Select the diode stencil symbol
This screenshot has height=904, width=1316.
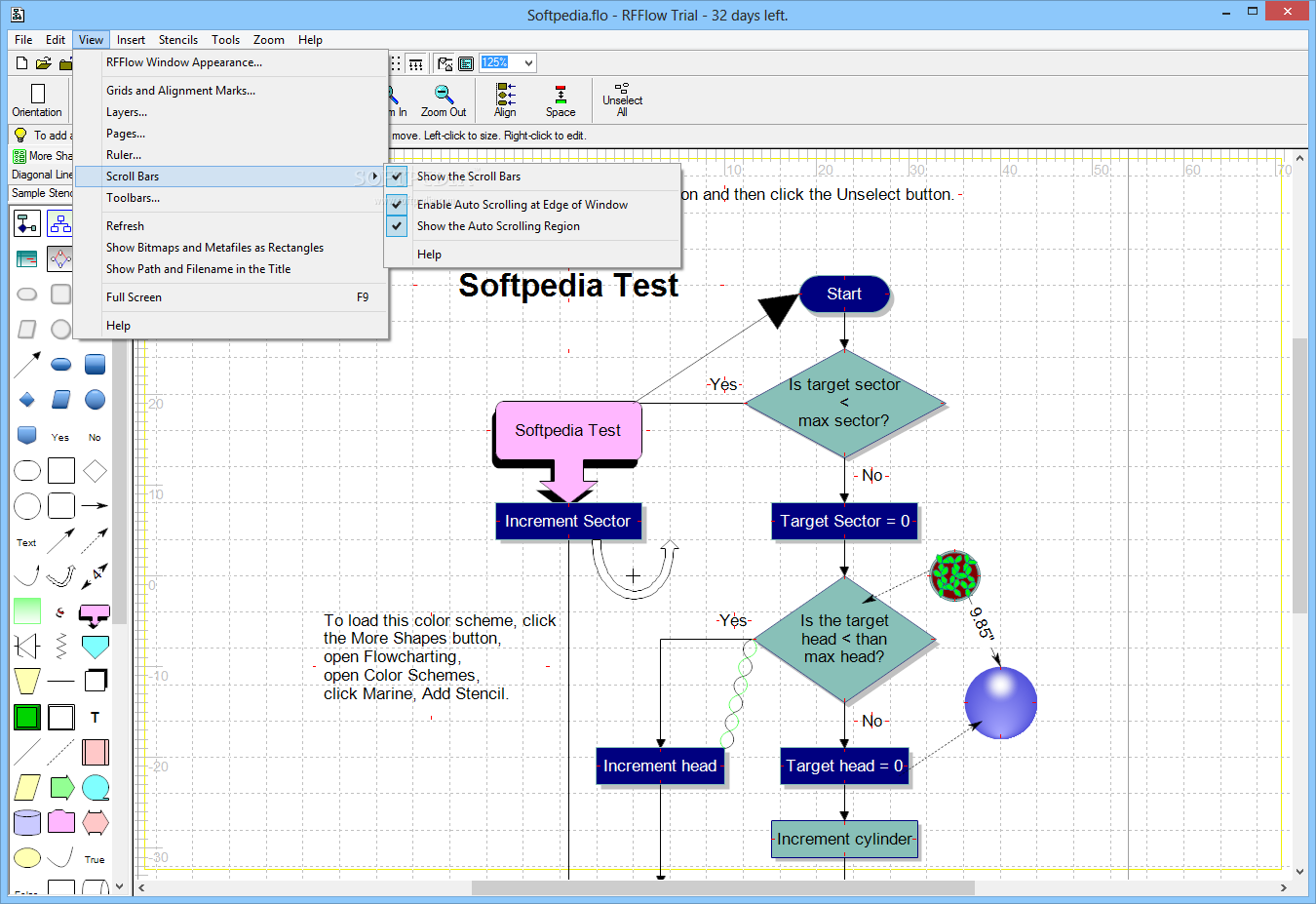(x=27, y=647)
